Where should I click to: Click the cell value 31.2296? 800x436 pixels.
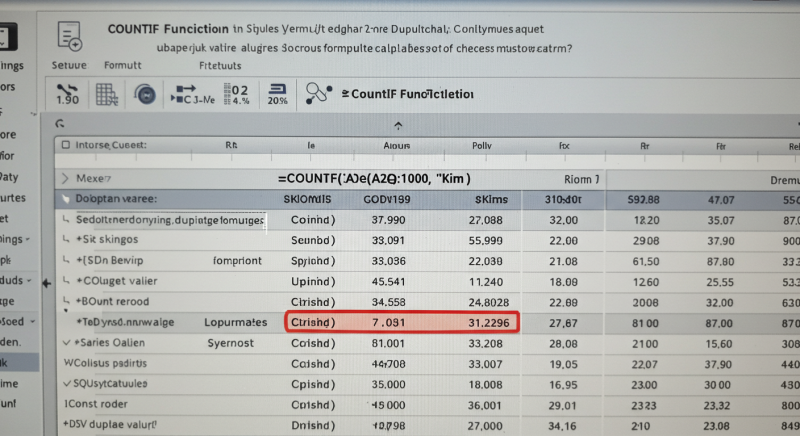click(x=488, y=323)
